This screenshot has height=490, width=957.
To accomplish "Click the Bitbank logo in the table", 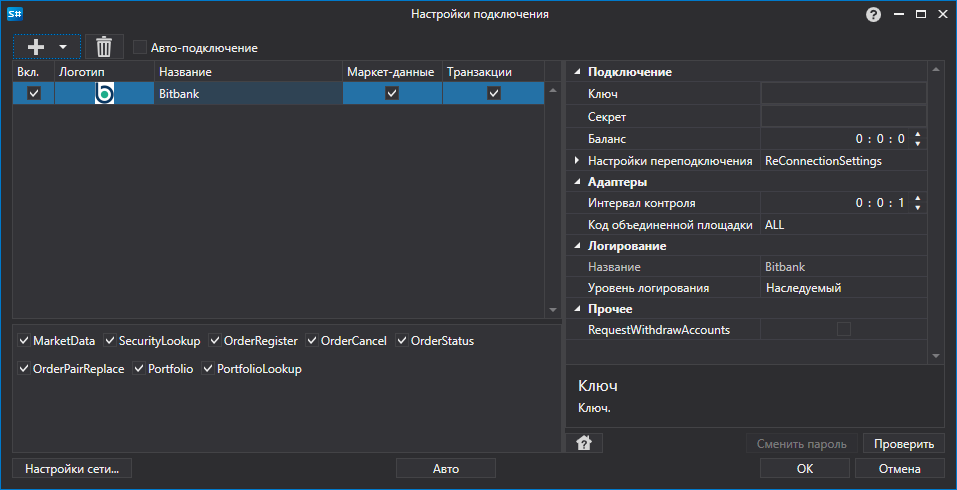I will tap(104, 93).
